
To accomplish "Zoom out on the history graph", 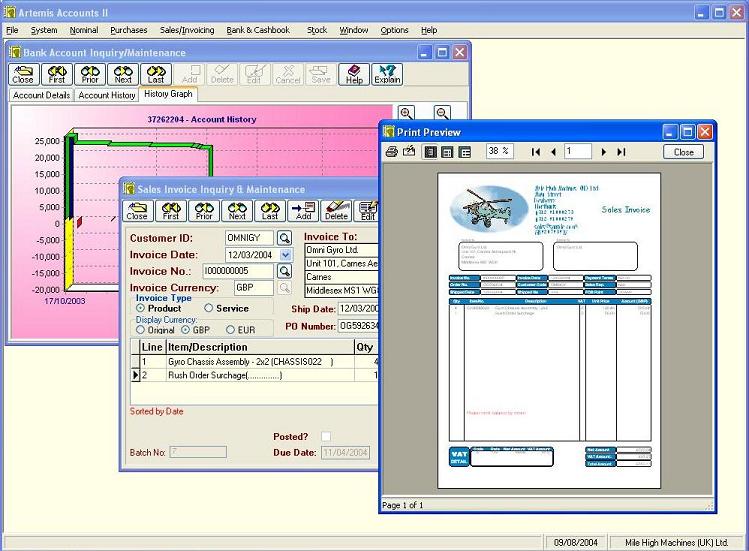I will [x=442, y=113].
